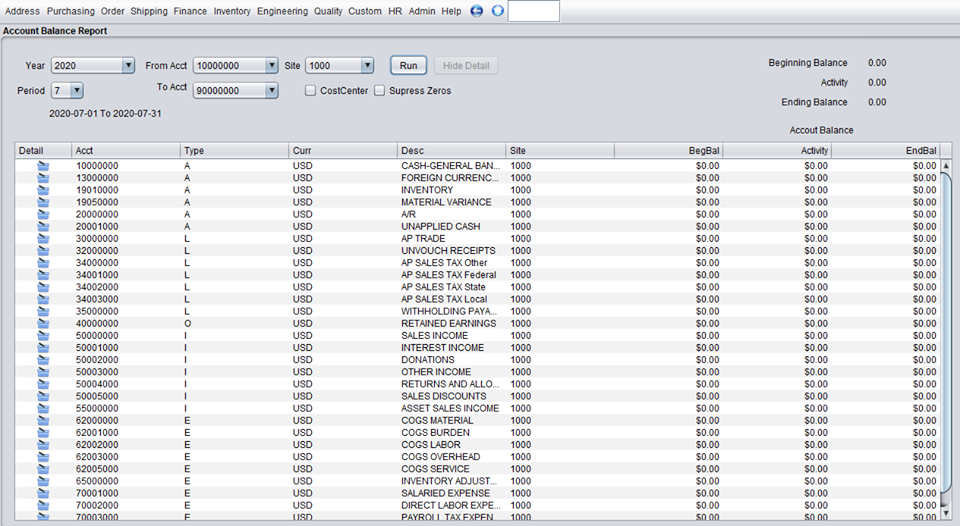Open detail folder for account 65000000
Viewport: 960px width, 526px height.
(43, 481)
